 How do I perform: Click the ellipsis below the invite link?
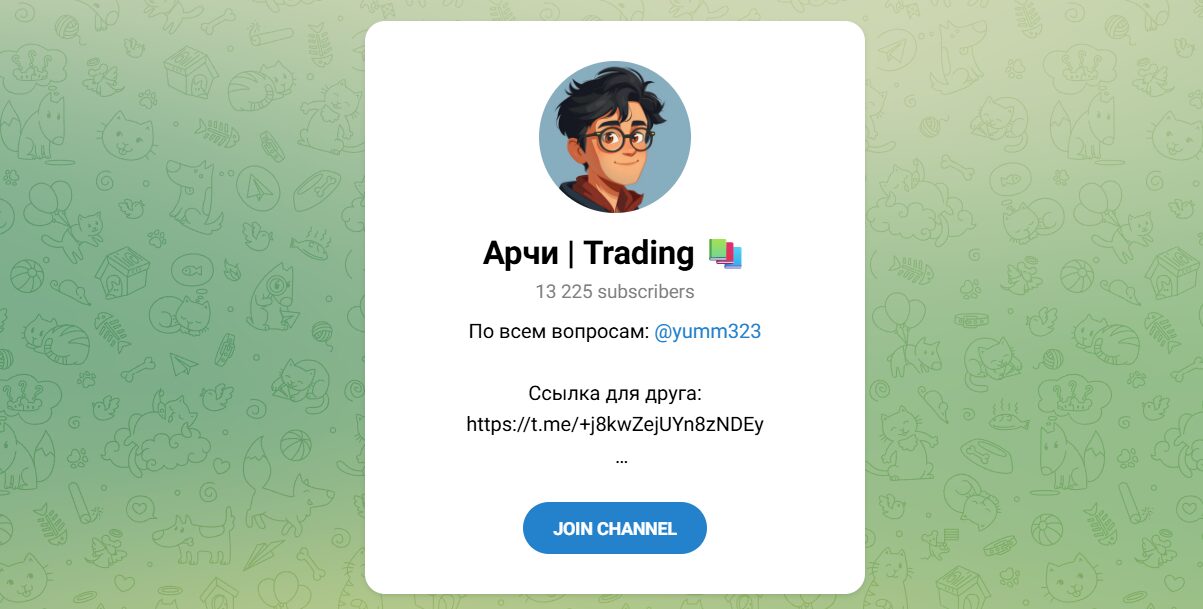tap(622, 460)
